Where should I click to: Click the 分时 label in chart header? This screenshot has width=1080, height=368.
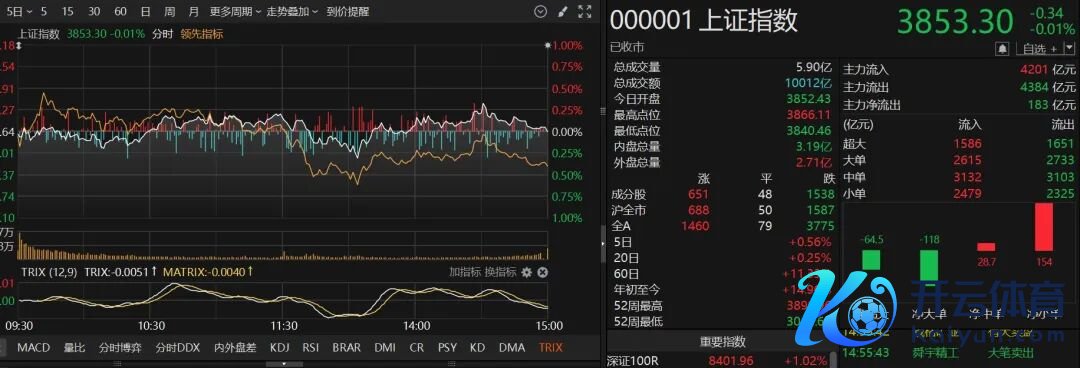click(163, 33)
